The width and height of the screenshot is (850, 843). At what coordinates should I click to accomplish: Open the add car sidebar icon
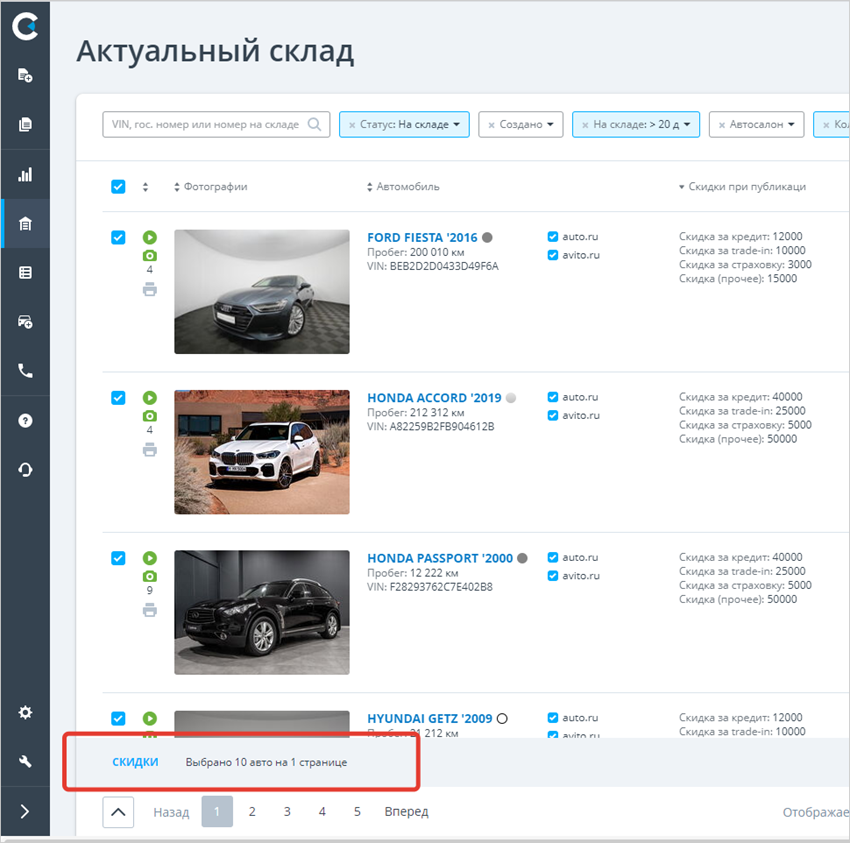25,321
